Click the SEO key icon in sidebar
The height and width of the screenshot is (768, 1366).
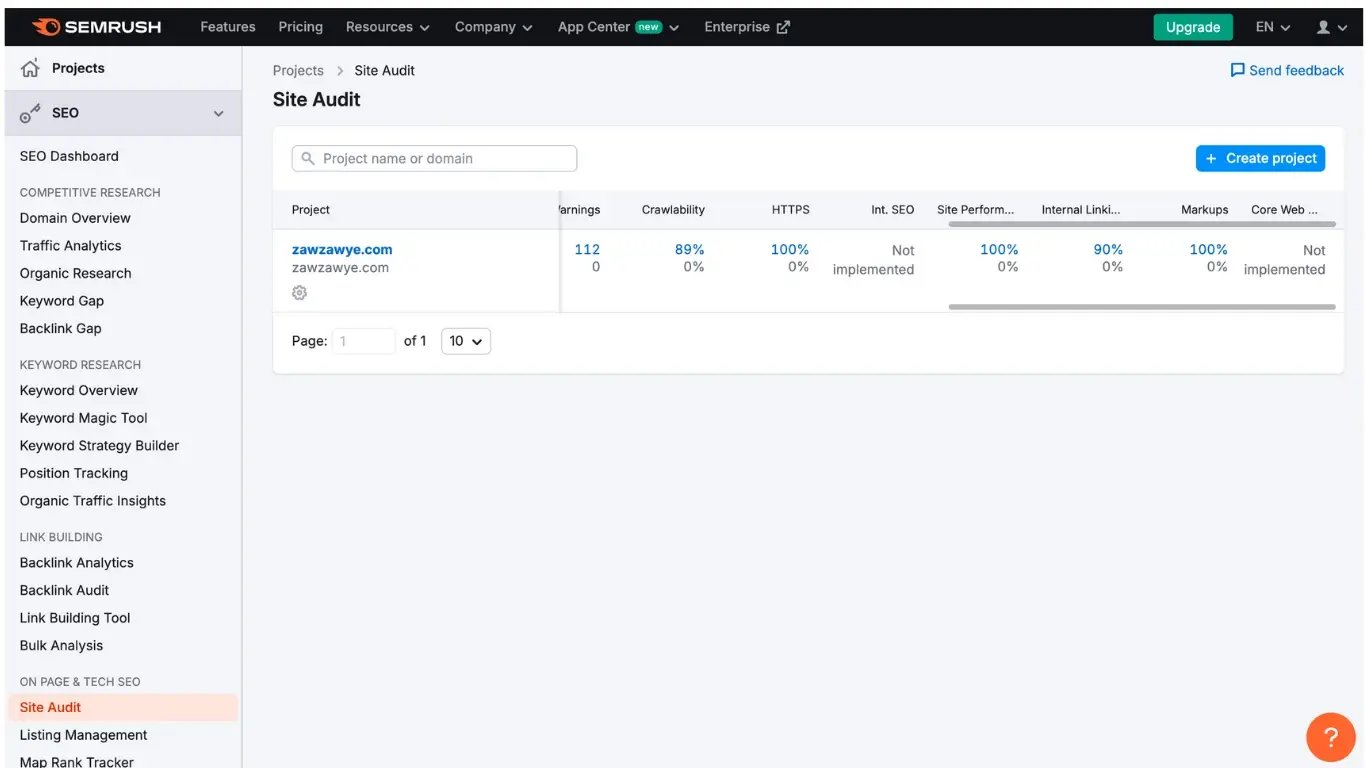click(31, 113)
